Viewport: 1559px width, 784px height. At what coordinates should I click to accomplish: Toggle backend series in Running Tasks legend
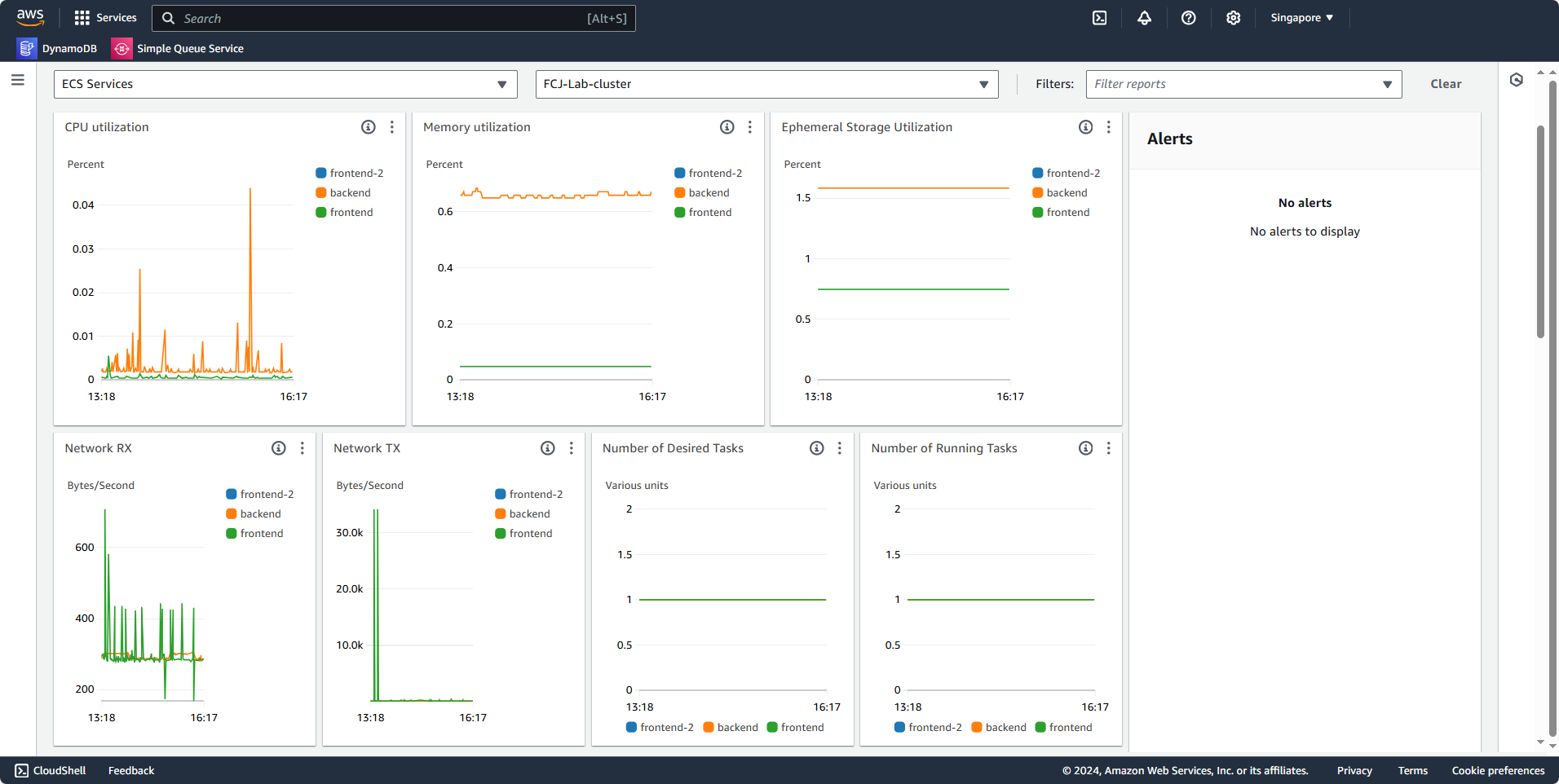pos(999,728)
